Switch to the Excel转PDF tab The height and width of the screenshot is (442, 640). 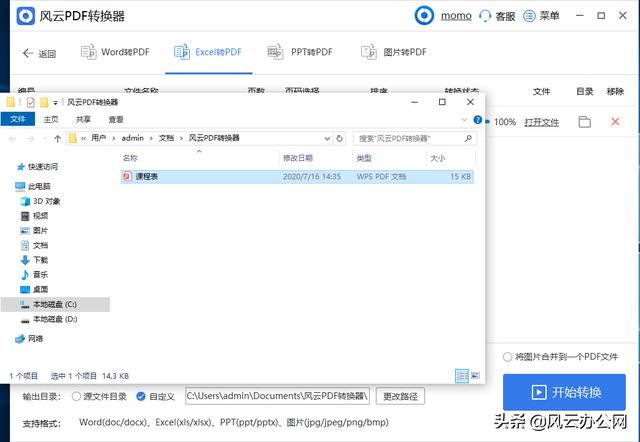pyautogui.click(x=208, y=52)
